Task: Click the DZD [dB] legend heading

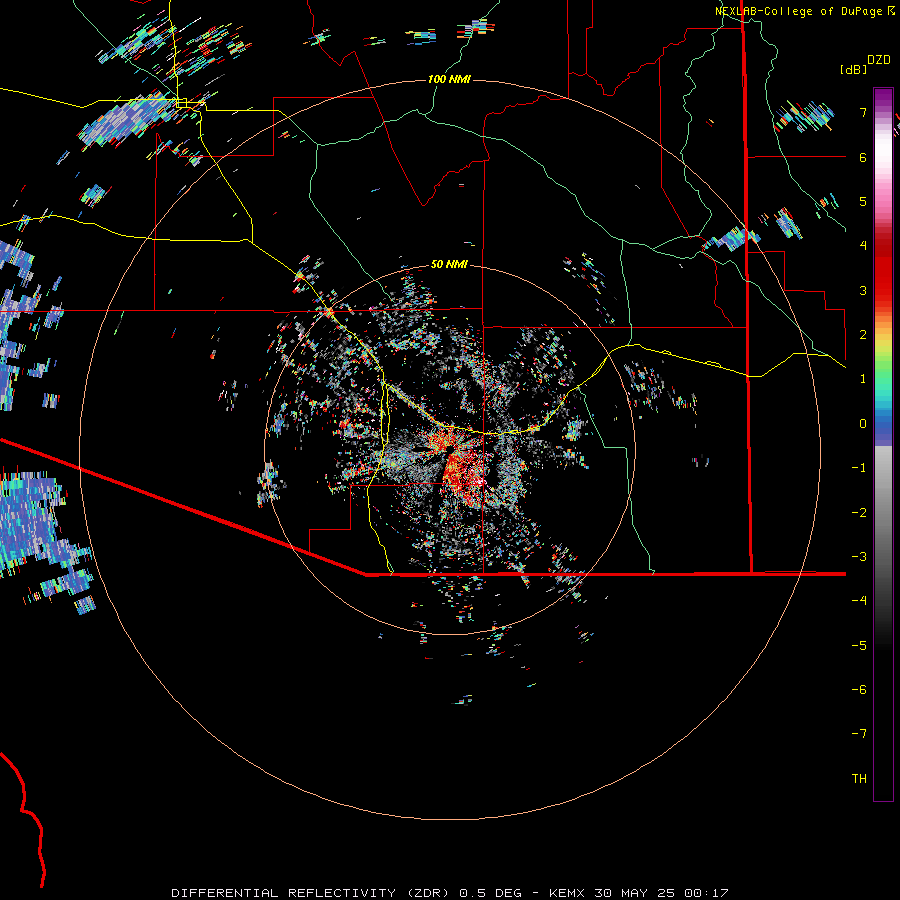Action: (x=864, y=64)
